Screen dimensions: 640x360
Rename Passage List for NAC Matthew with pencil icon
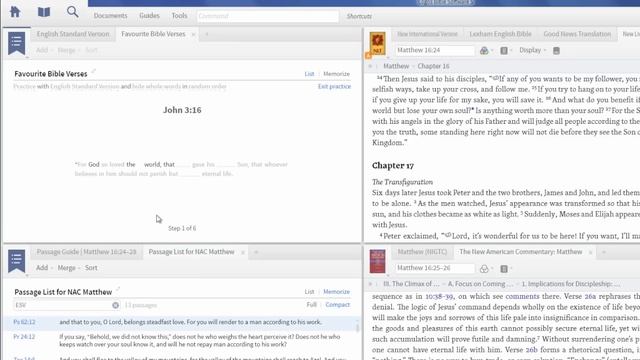pyautogui.click(x=118, y=289)
